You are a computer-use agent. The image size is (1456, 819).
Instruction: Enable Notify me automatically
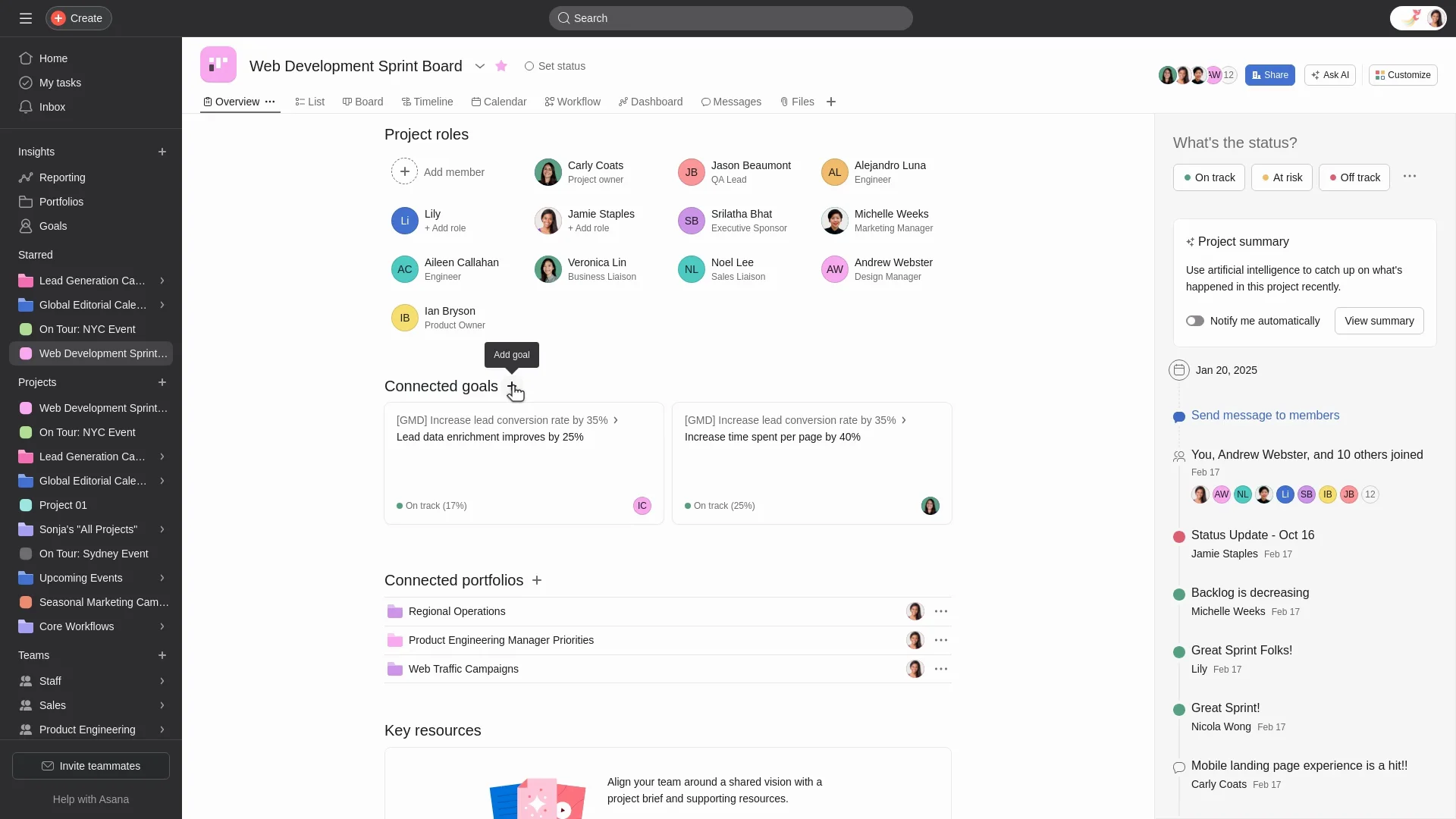1195,321
